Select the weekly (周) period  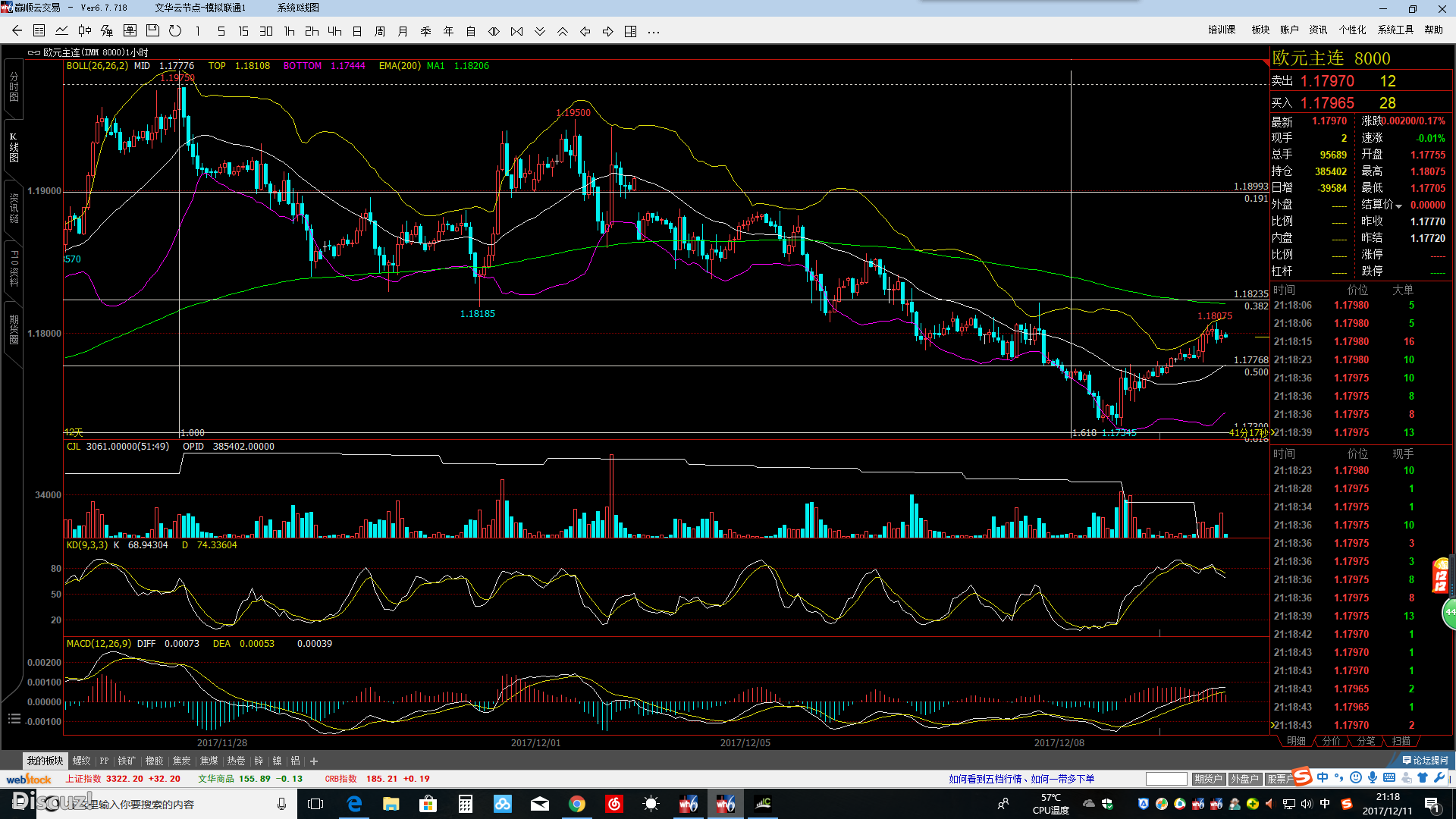pos(380,31)
